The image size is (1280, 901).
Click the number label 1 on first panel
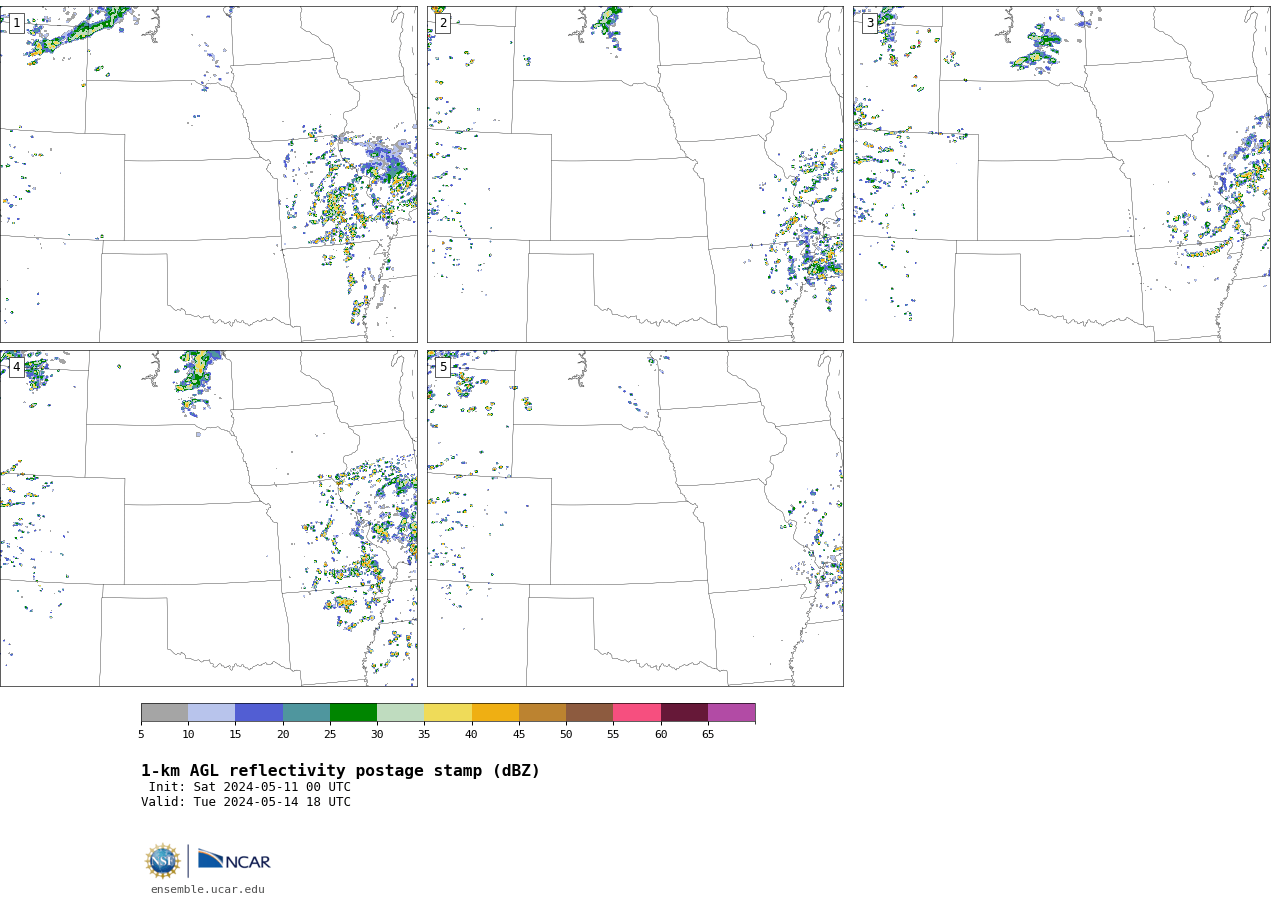[16, 23]
